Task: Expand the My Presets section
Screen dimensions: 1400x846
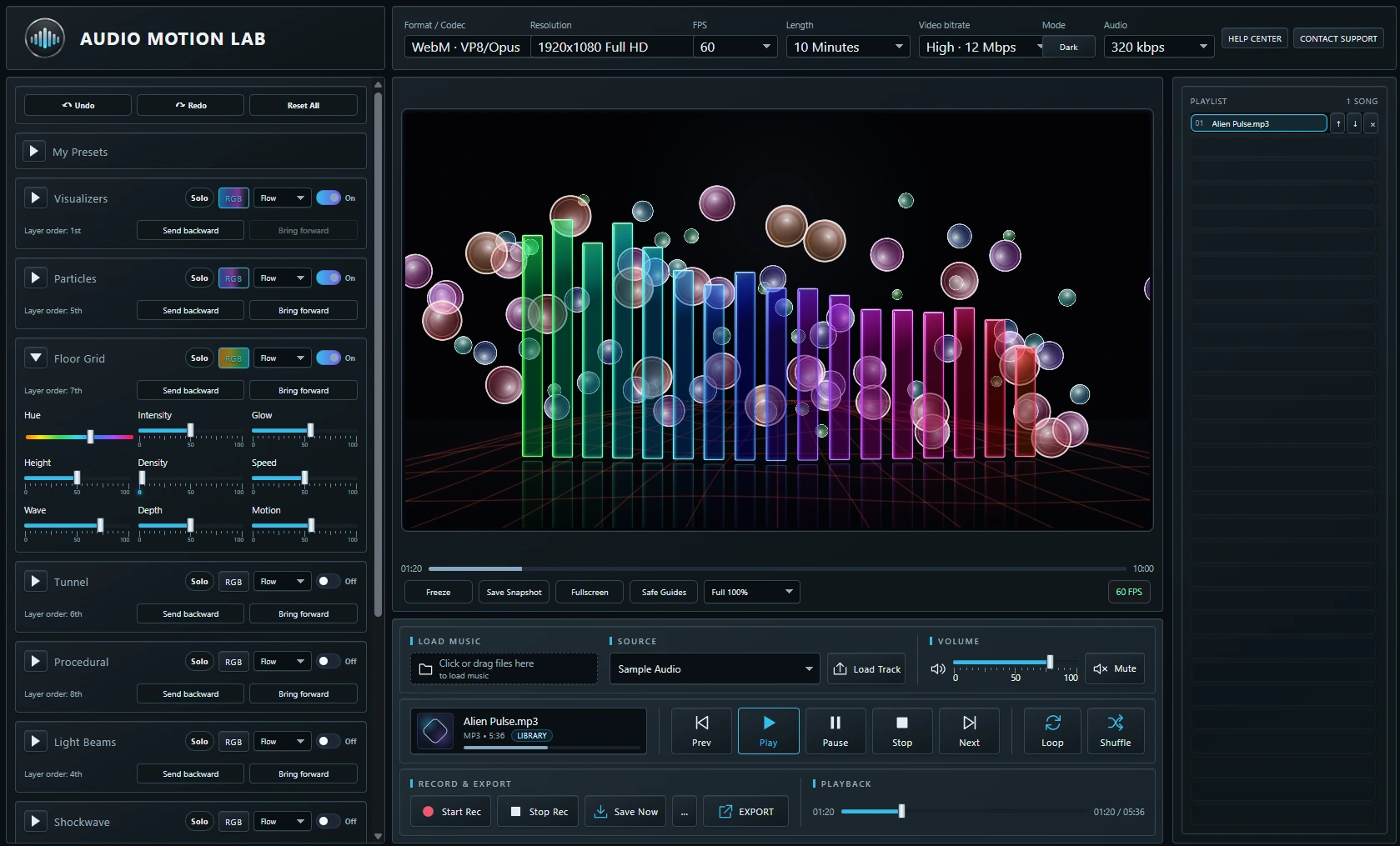Action: tap(34, 152)
